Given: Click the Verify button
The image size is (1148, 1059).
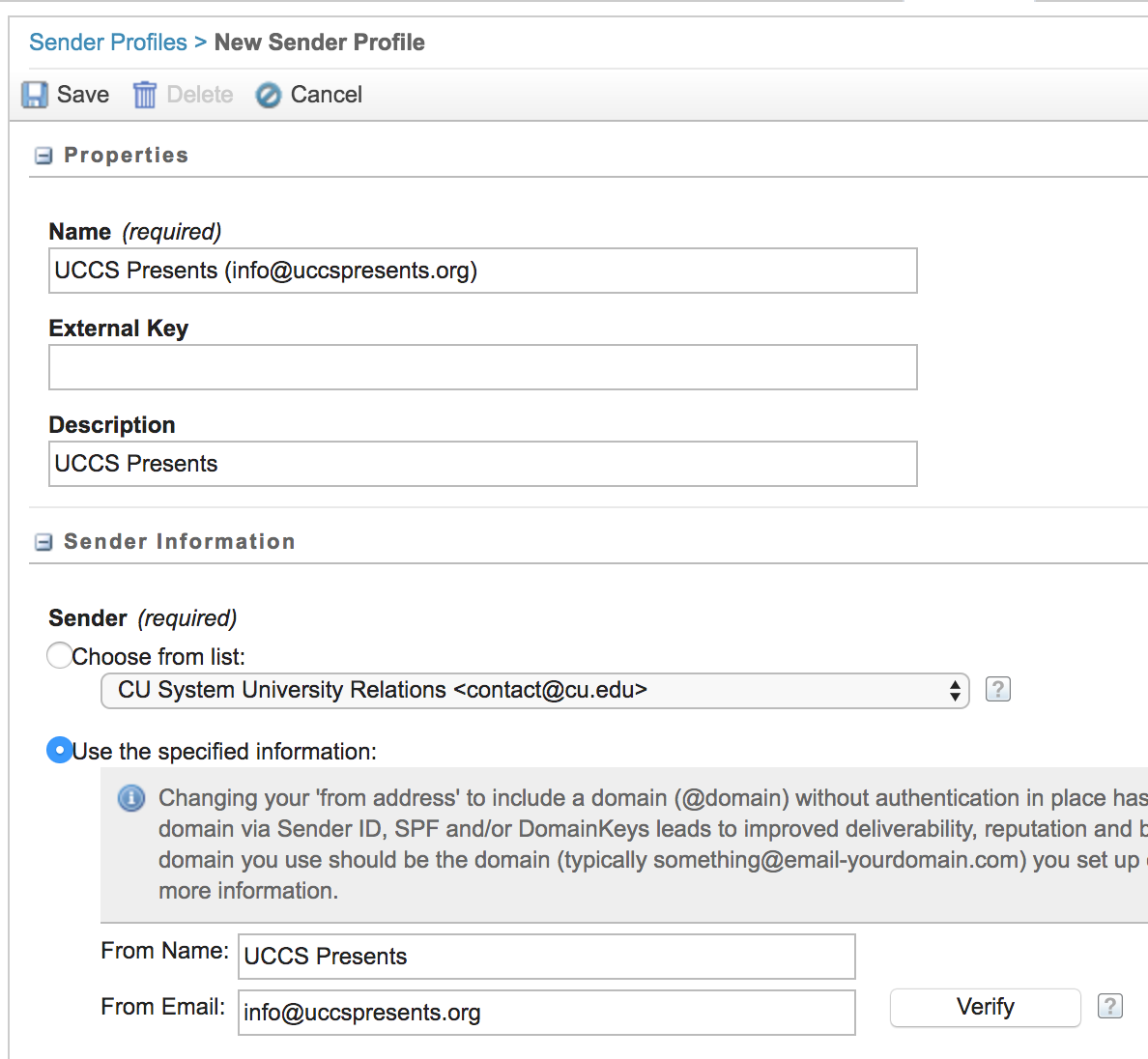Looking at the screenshot, I should point(986,1008).
